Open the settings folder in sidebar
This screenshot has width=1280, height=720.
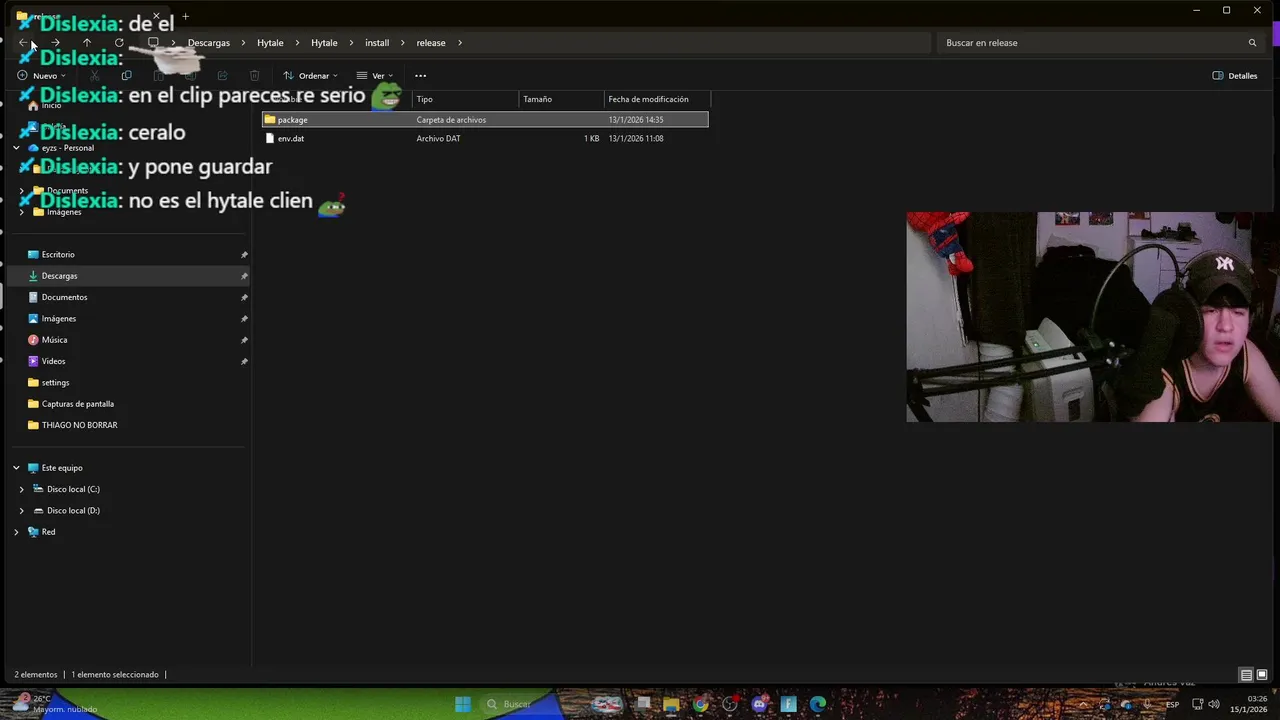point(55,383)
